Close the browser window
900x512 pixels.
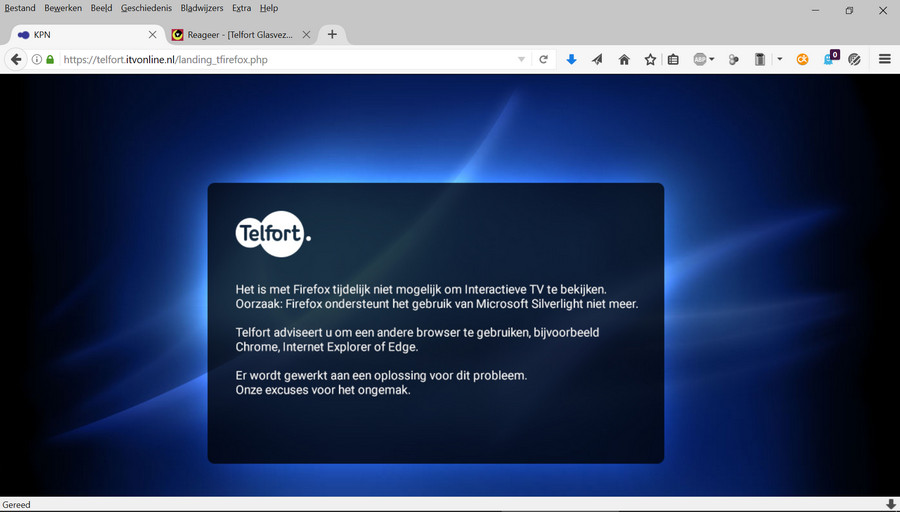883,10
